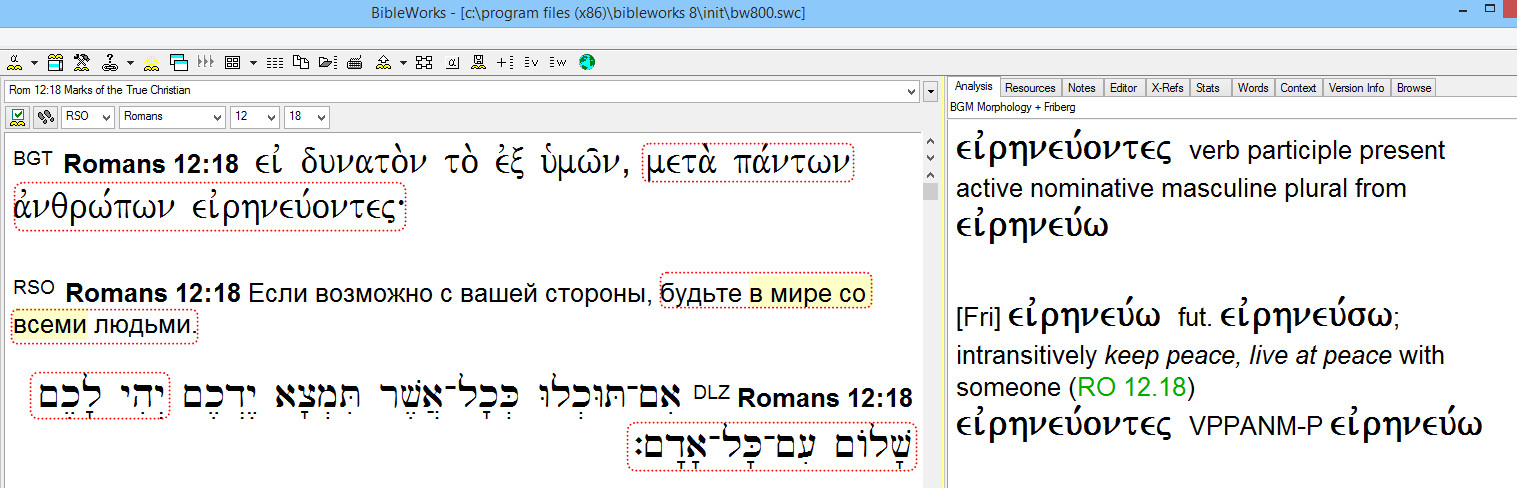The width and height of the screenshot is (1517, 488).
Task: Click the keyboard icon on toolbar
Action: 355,63
